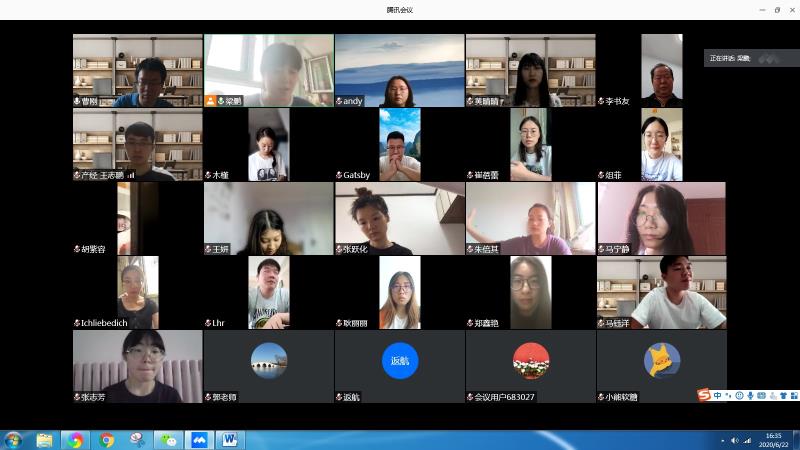Select the 返航 blue avatar tile
Viewport: 800px width, 450px height.
(399, 361)
